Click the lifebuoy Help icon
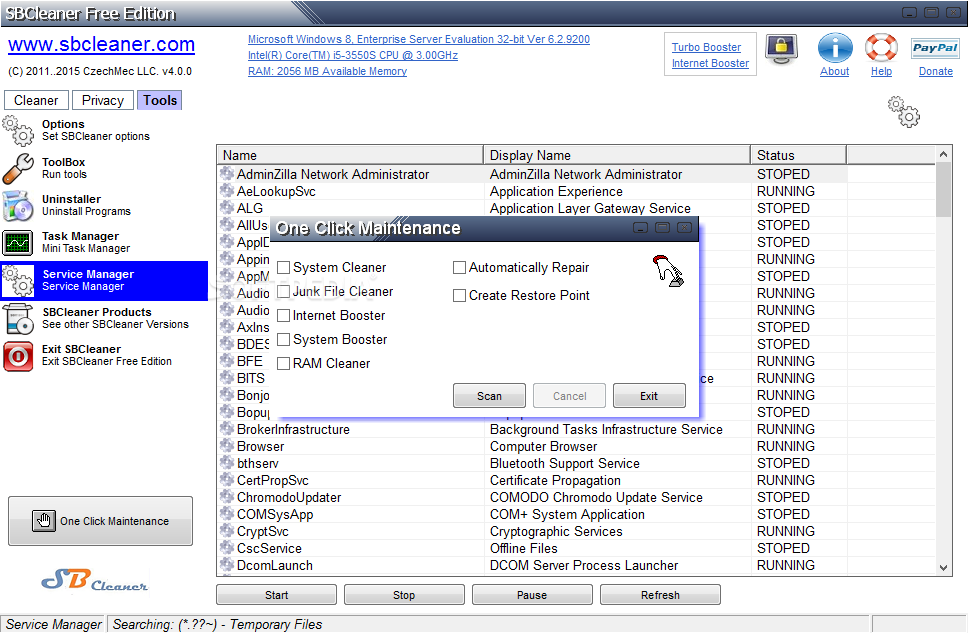Viewport: 968px width, 633px height. 881,48
